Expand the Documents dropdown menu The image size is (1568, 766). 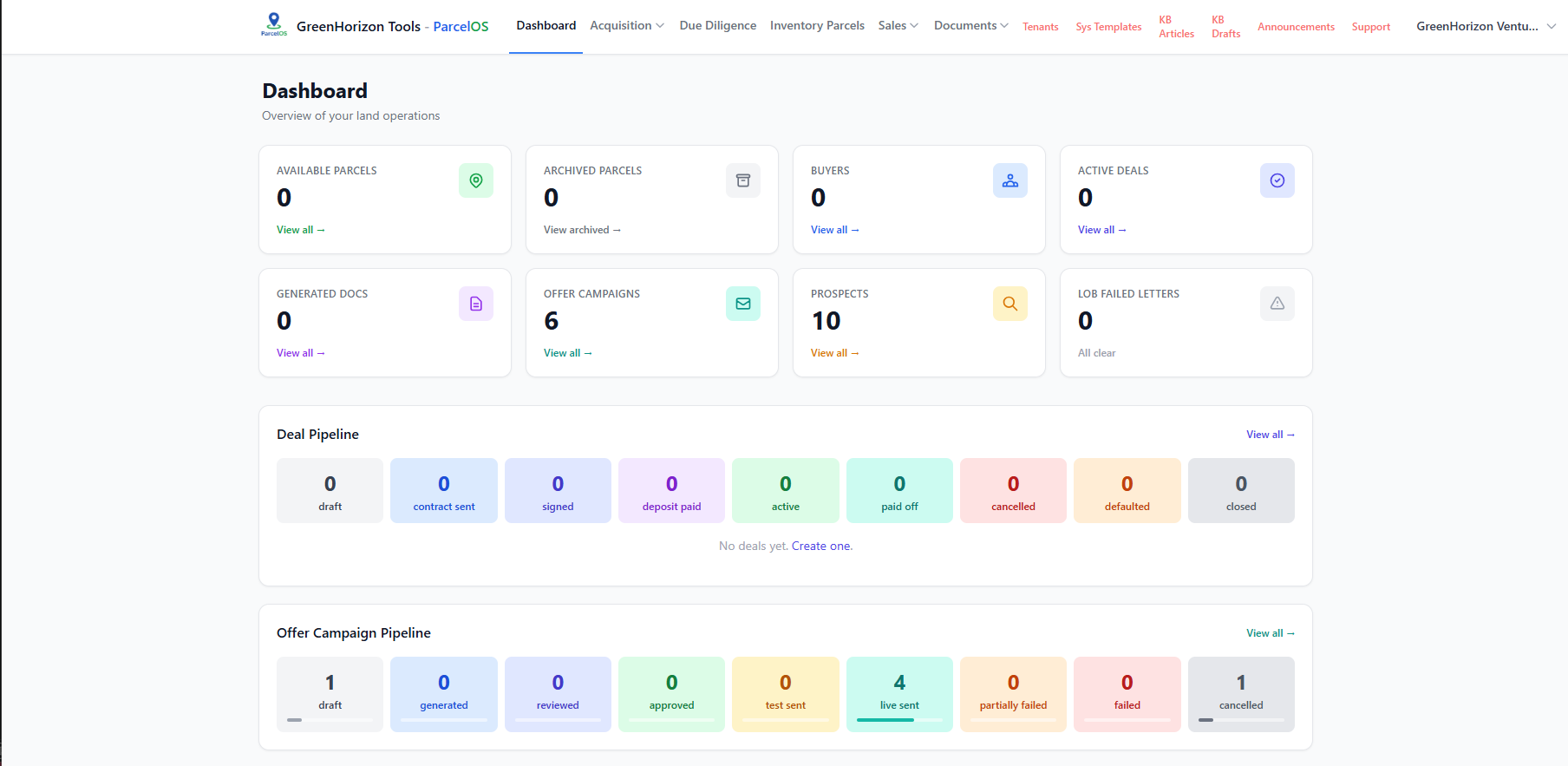coord(970,26)
